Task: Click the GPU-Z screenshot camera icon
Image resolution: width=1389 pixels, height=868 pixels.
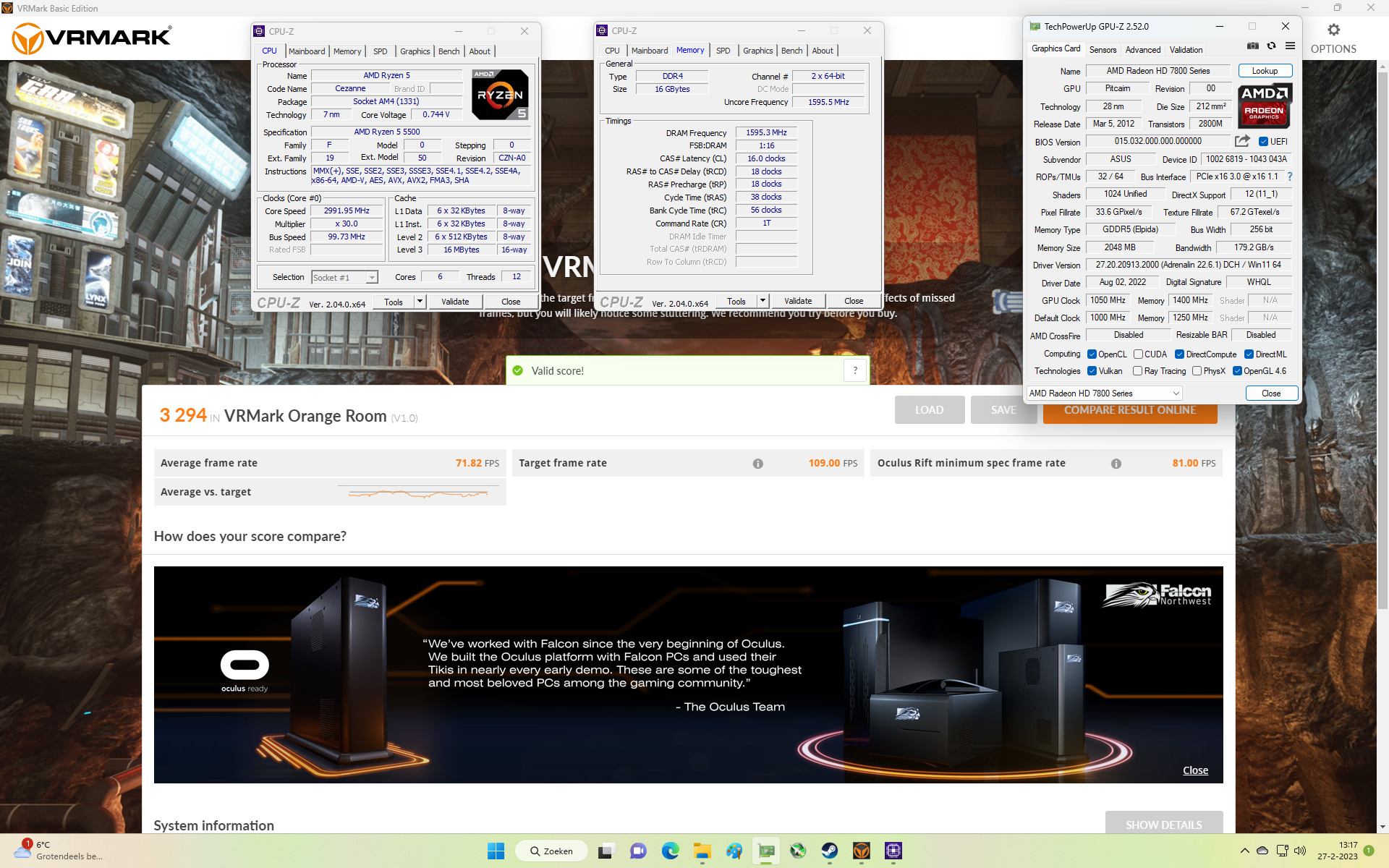Action: point(1253,46)
